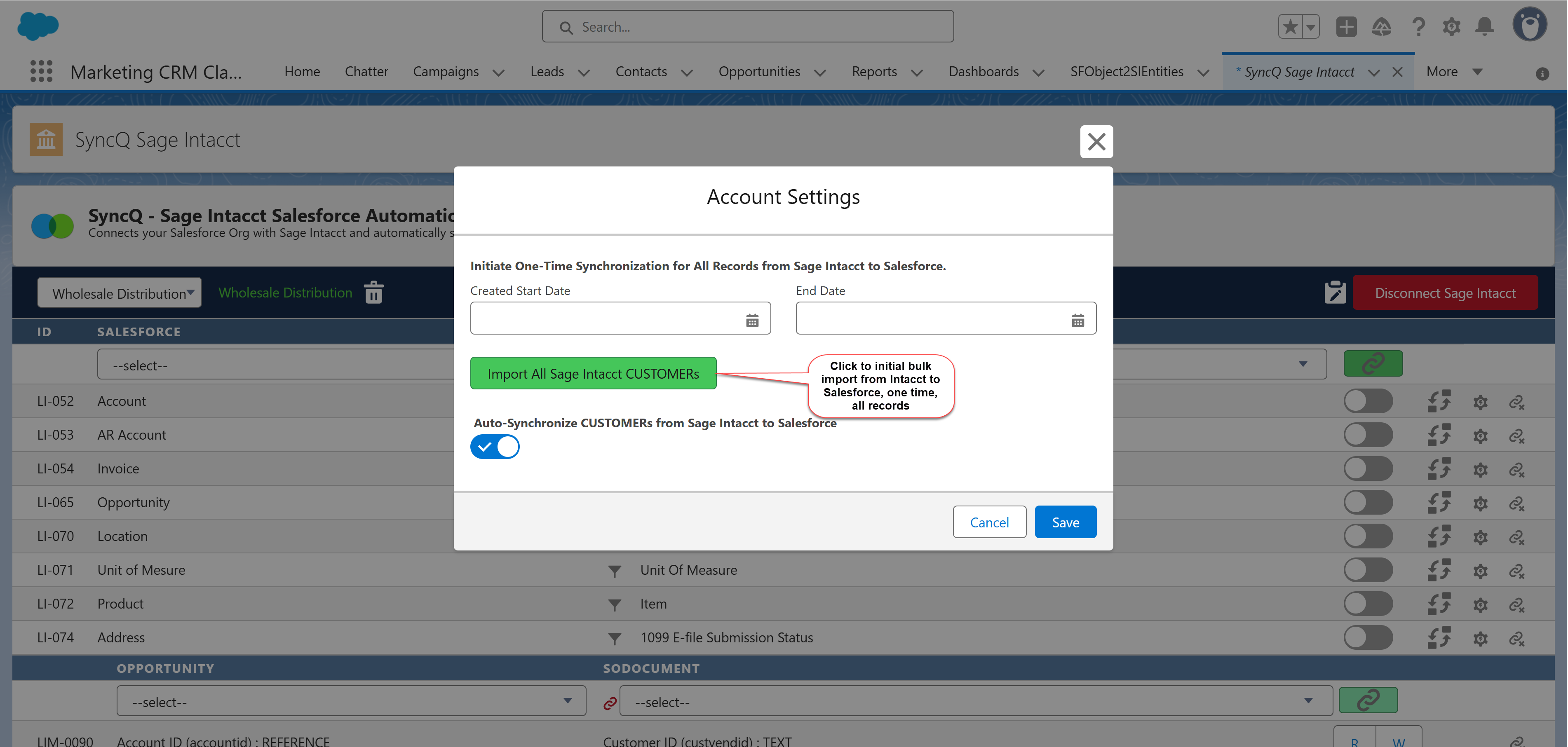
Task: Expand the Reports menu chevron
Action: click(917, 73)
